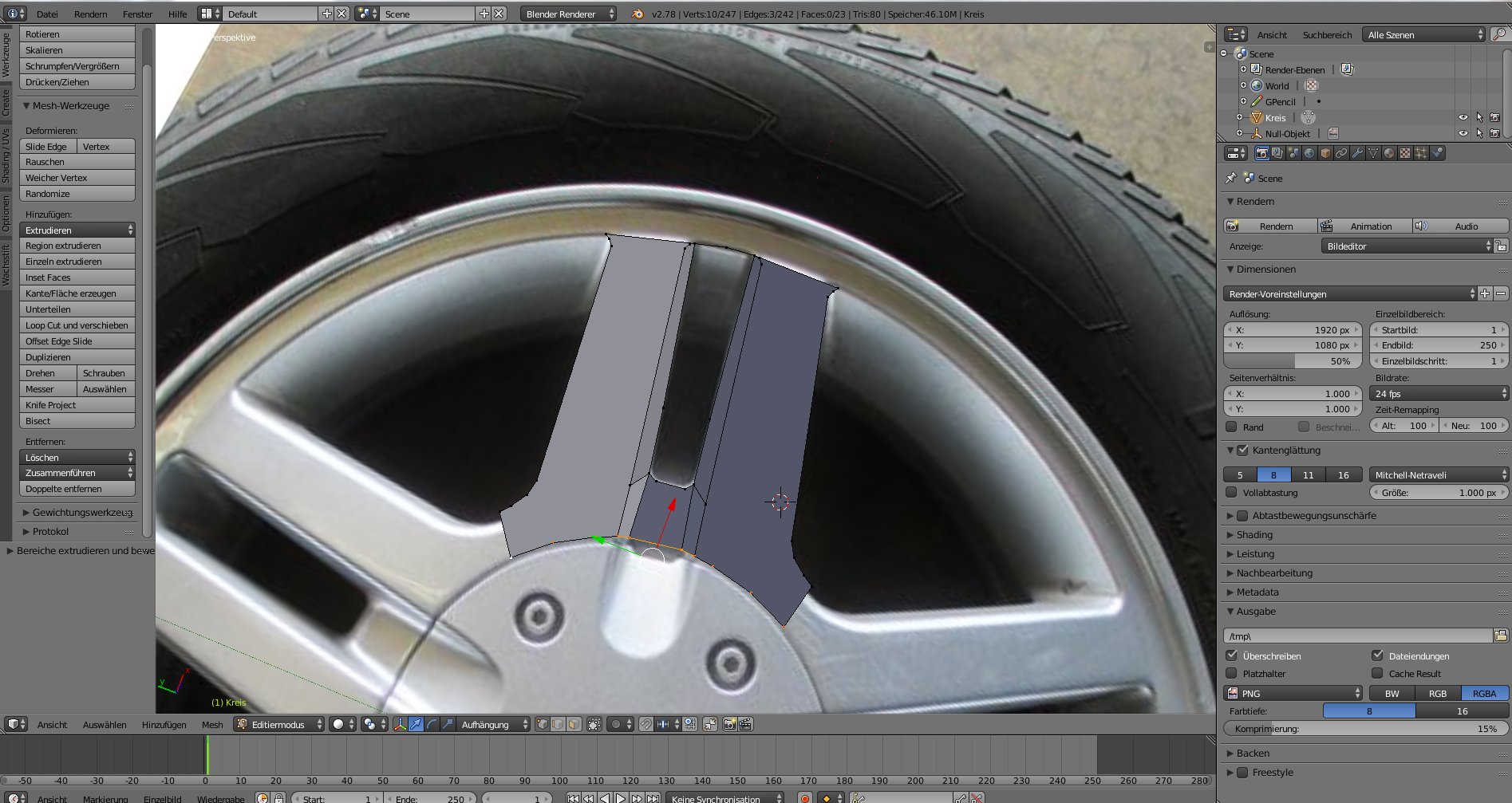This screenshot has width=1512, height=803.
Task: Enable the Freestyle checkbox
Action: tap(1242, 772)
